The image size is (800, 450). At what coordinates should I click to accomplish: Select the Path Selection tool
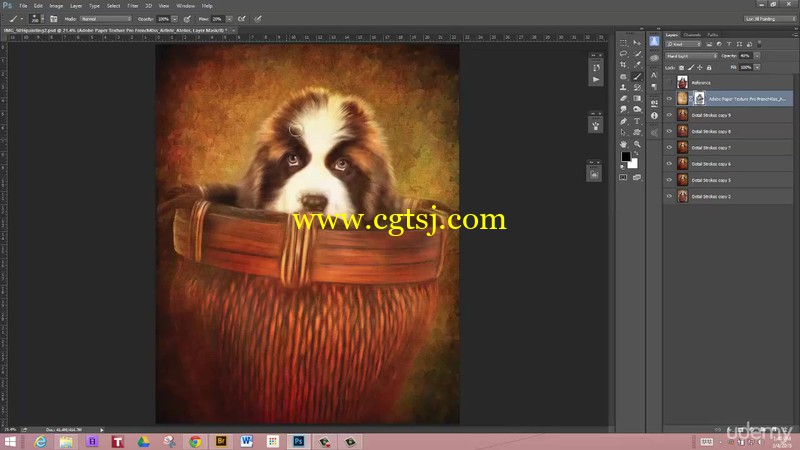click(x=623, y=133)
